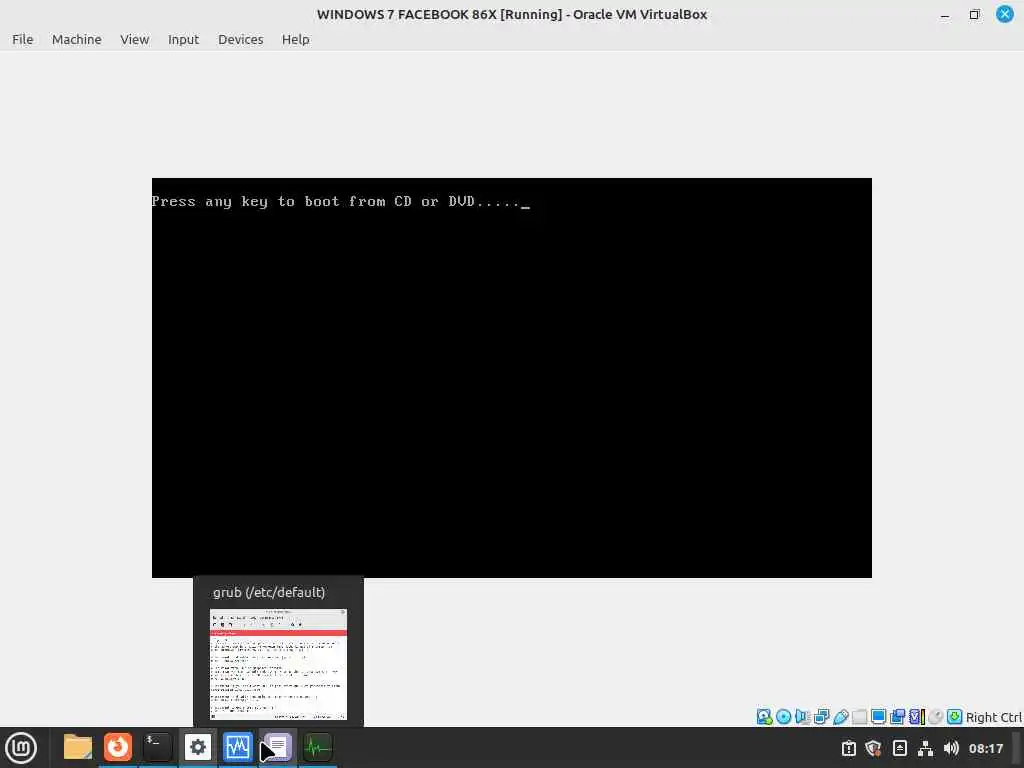The image size is (1024, 768).
Task: Launch Firefox from the taskbar
Action: [x=118, y=747]
